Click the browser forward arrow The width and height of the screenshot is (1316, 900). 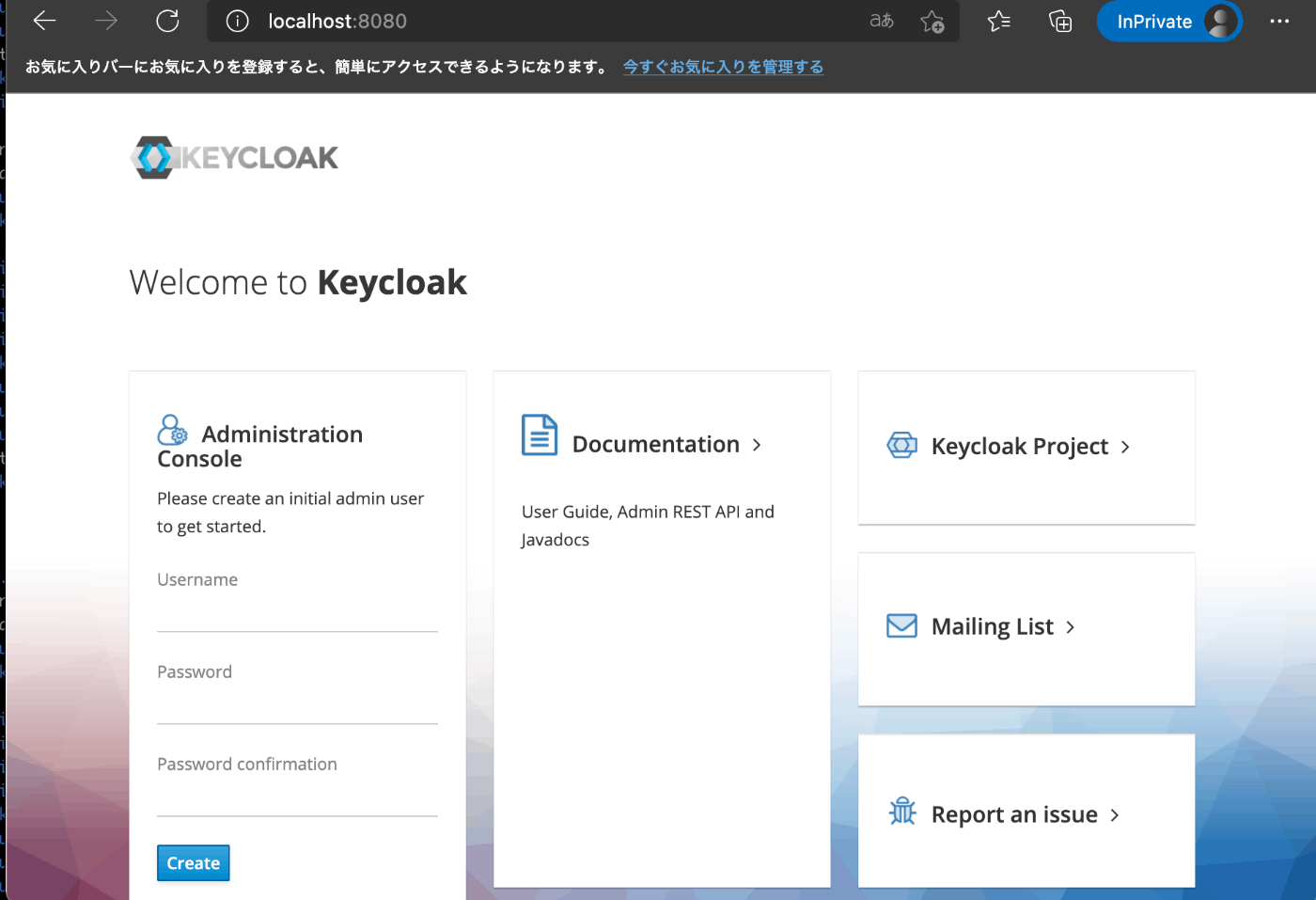tap(106, 21)
